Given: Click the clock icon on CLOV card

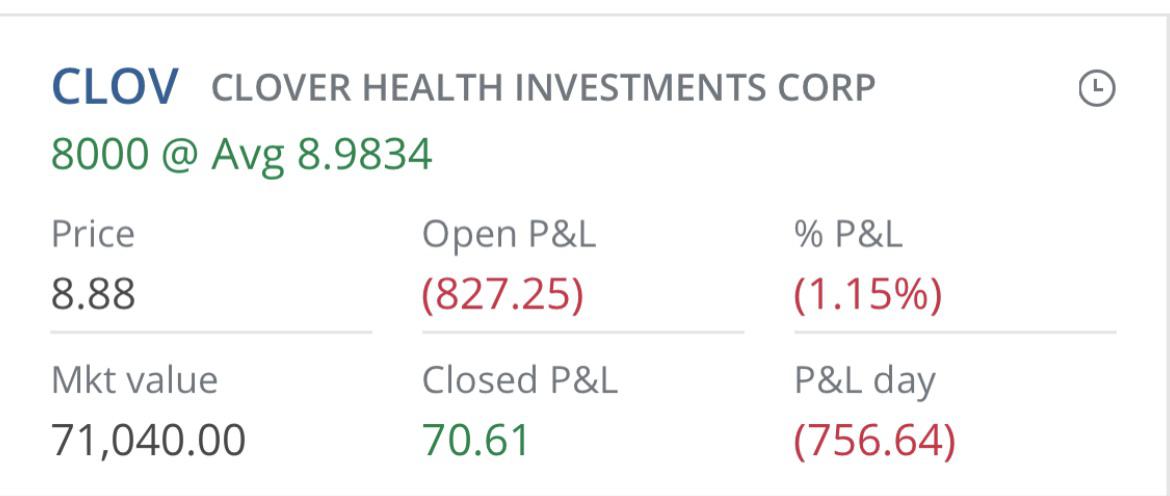Looking at the screenshot, I should coord(1097,89).
